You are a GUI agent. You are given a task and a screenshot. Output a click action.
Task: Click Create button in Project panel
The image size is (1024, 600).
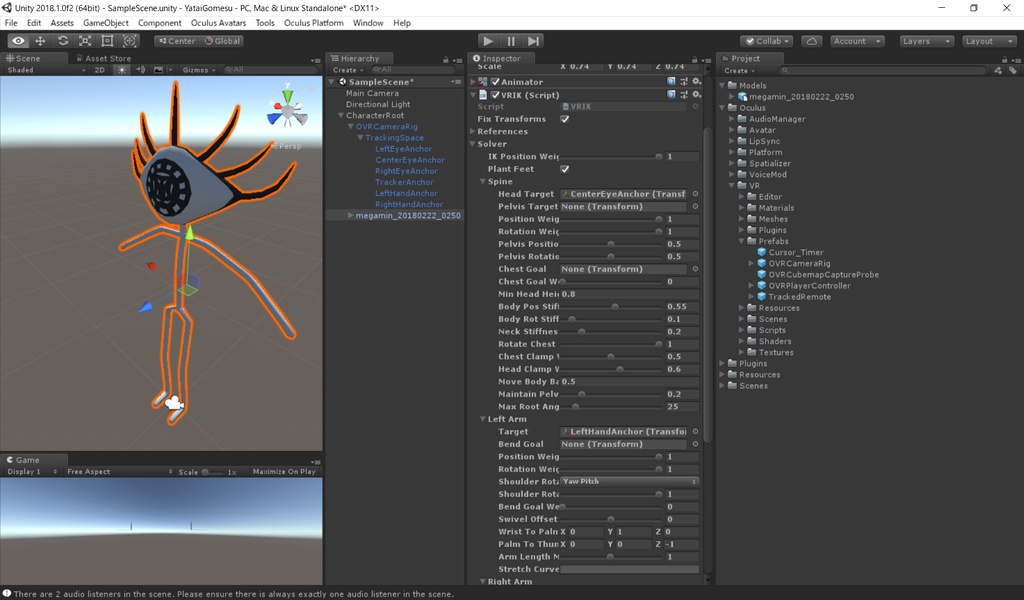point(739,71)
